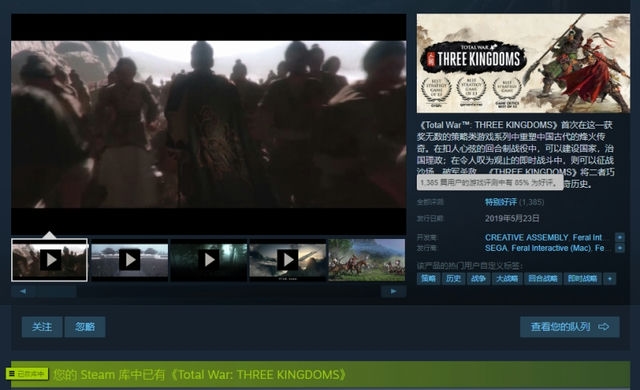The image size is (640, 390).
Task: Click the main trailer video player
Action: [x=209, y=124]
